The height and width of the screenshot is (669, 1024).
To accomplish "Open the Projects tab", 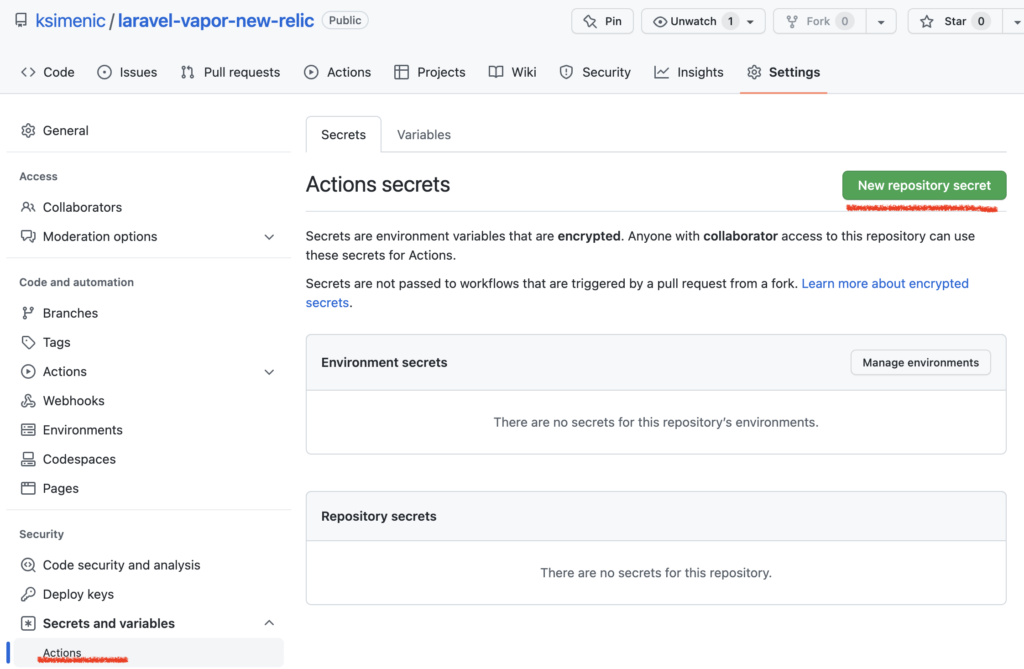I will click(x=429, y=73).
